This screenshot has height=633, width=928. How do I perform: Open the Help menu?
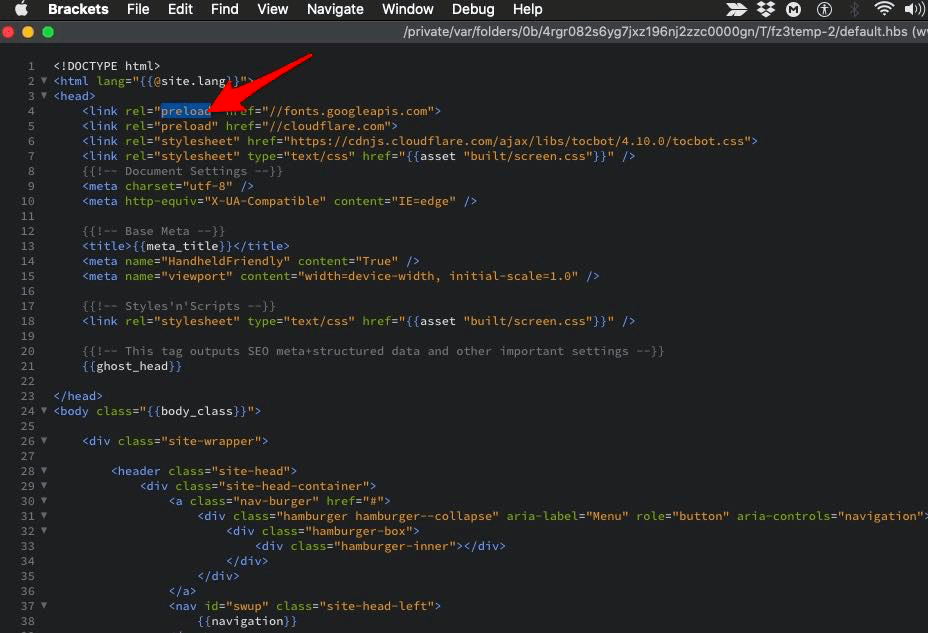point(527,9)
